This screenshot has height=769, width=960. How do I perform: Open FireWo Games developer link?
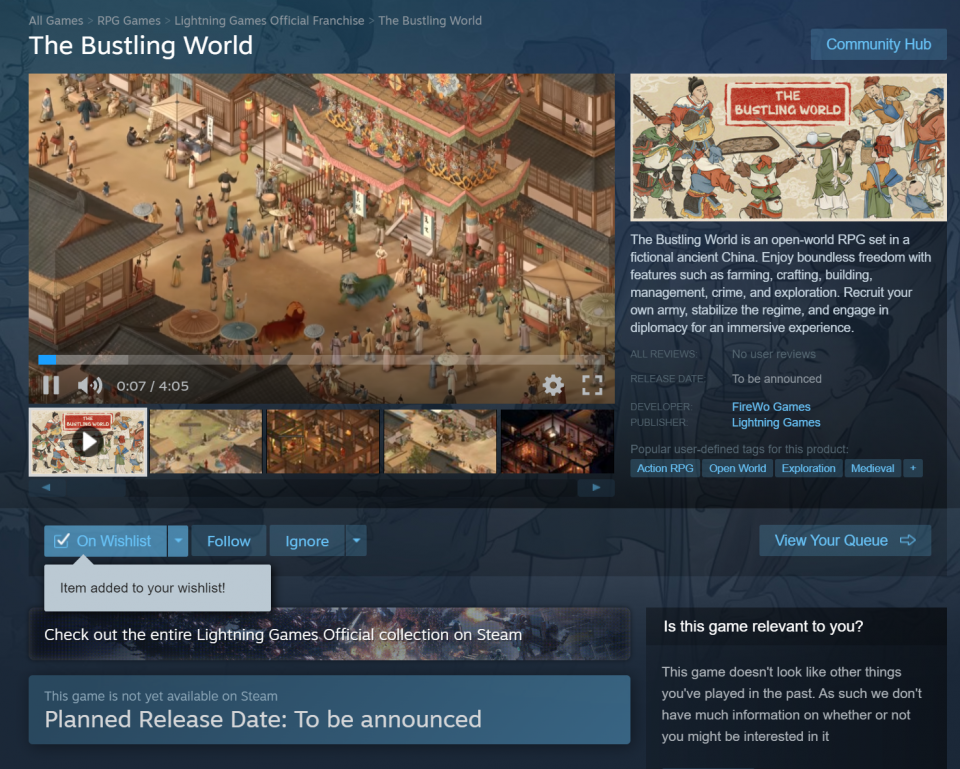pos(771,407)
